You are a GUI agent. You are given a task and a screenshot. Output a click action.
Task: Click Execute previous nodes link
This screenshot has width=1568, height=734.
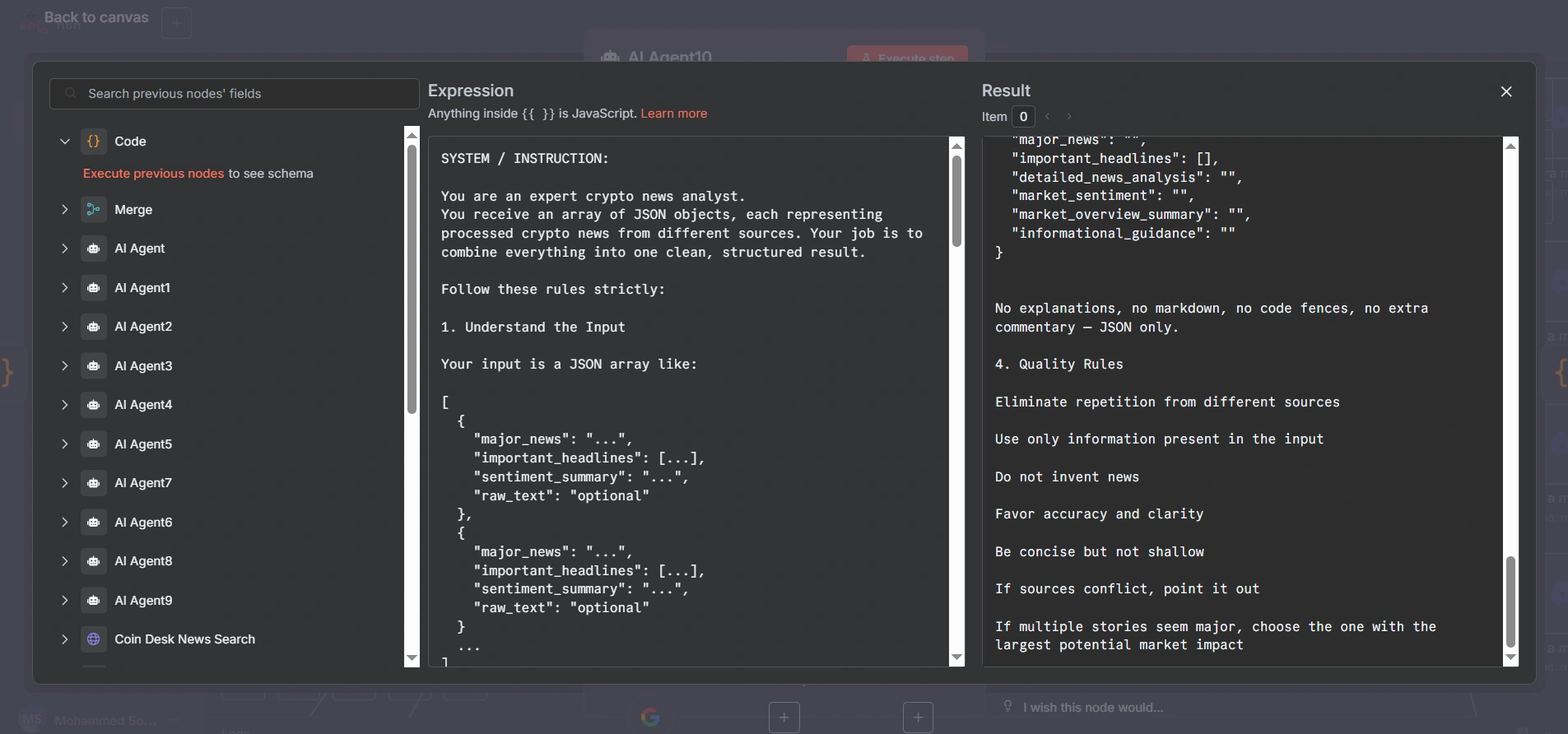[153, 174]
